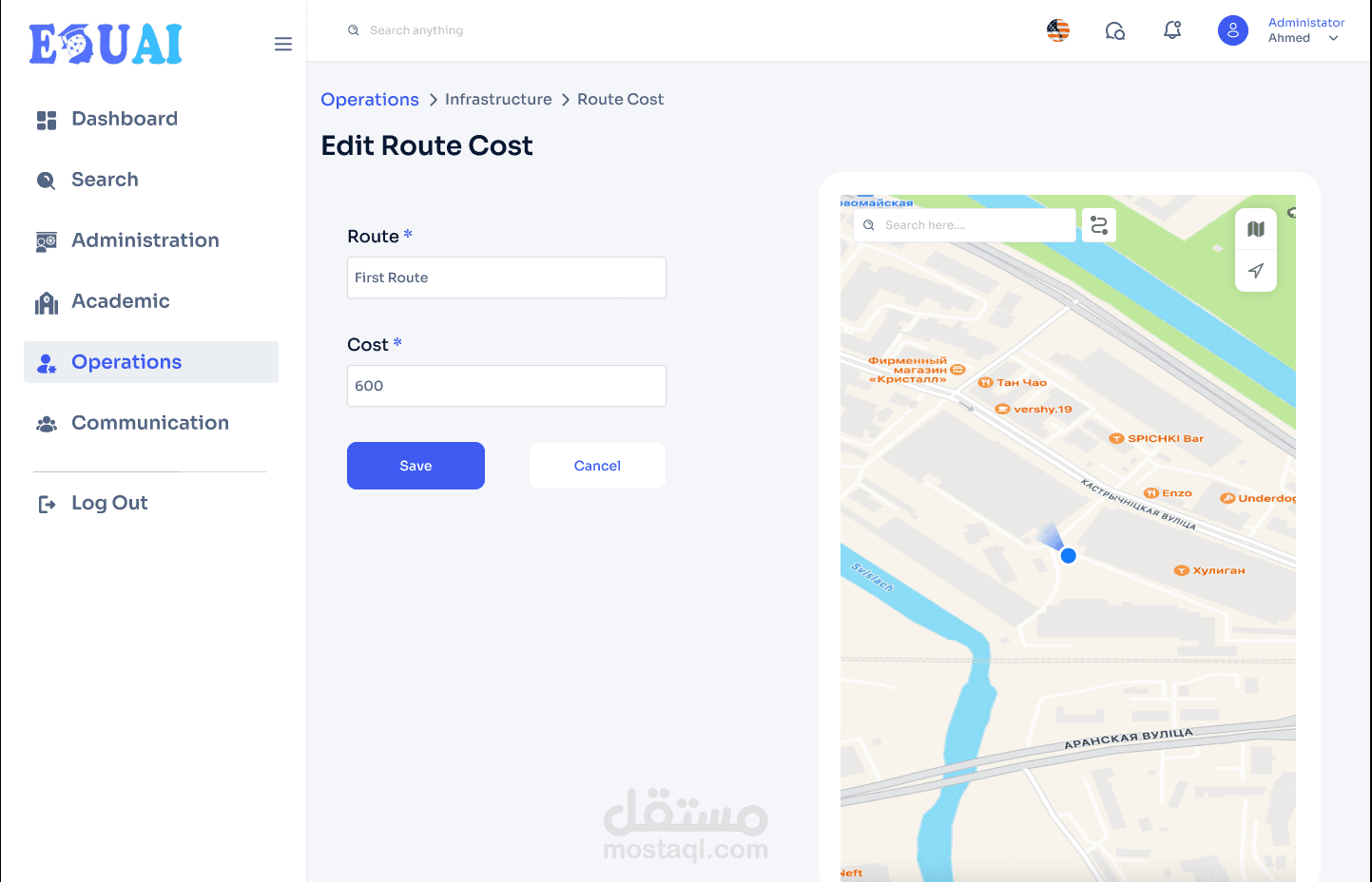Open Communication section
The height and width of the screenshot is (882, 1372).
pos(151,423)
